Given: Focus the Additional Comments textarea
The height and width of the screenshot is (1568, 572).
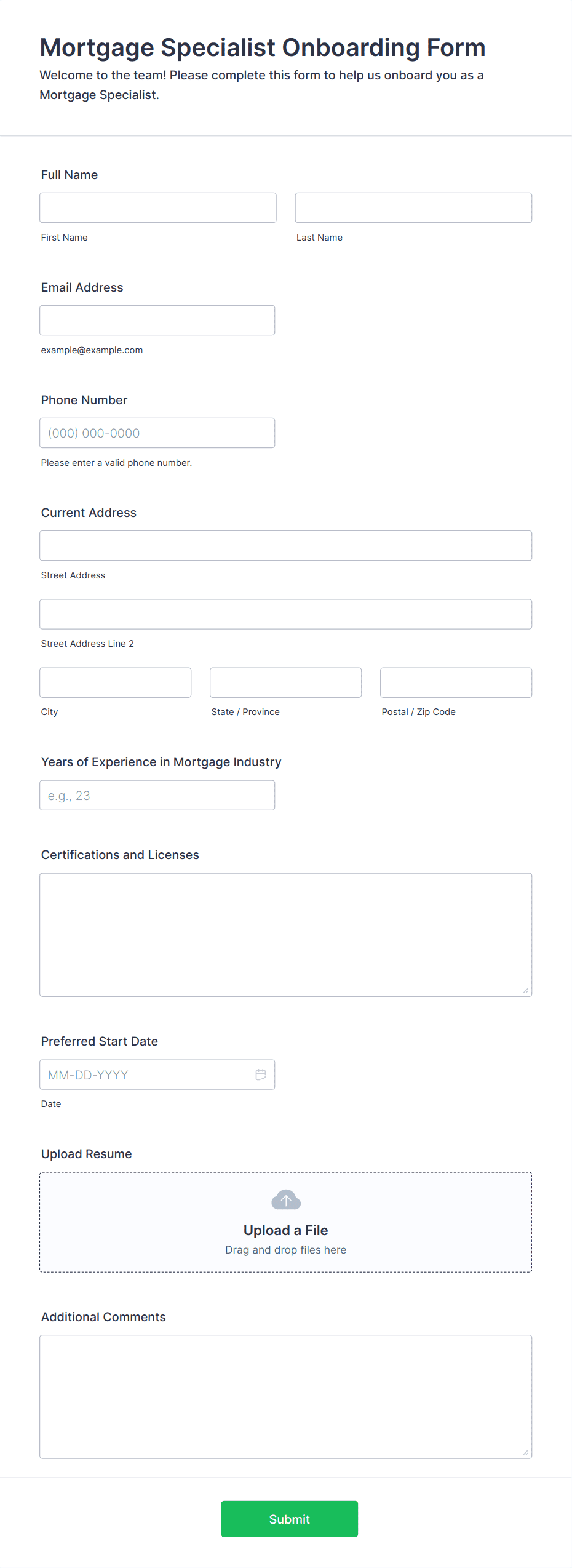Looking at the screenshot, I should pyautogui.click(x=286, y=1397).
